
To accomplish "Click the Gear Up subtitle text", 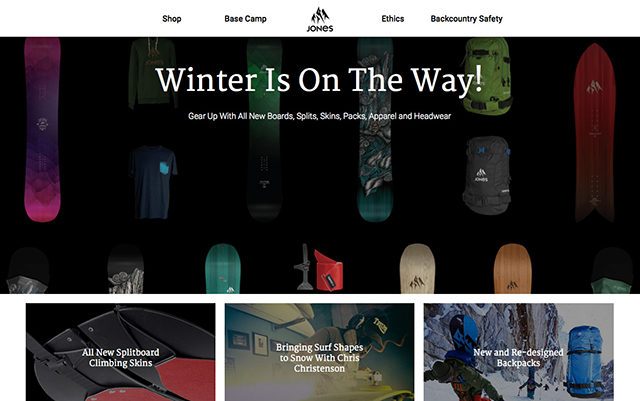I will 320,116.
